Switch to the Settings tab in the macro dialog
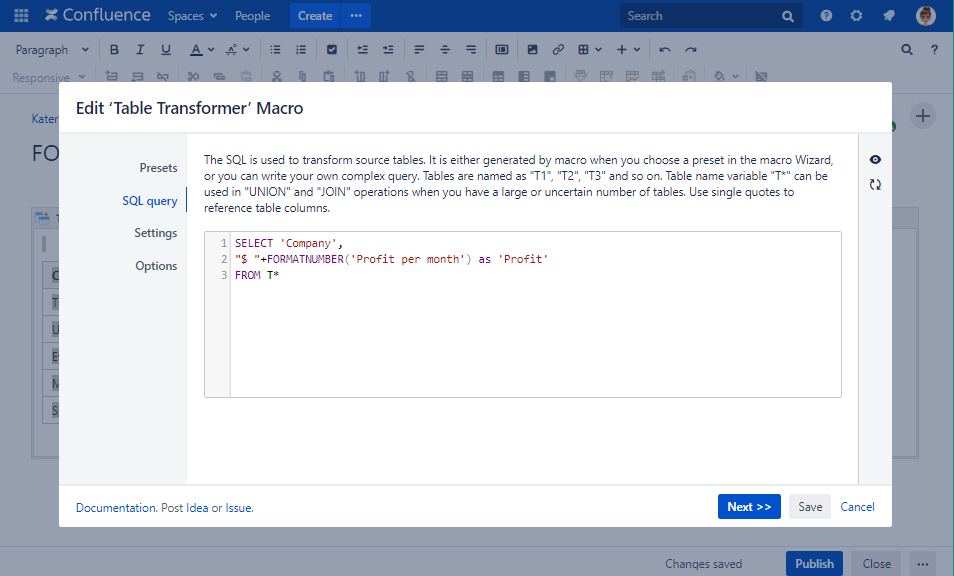This screenshot has width=954, height=576. [156, 232]
